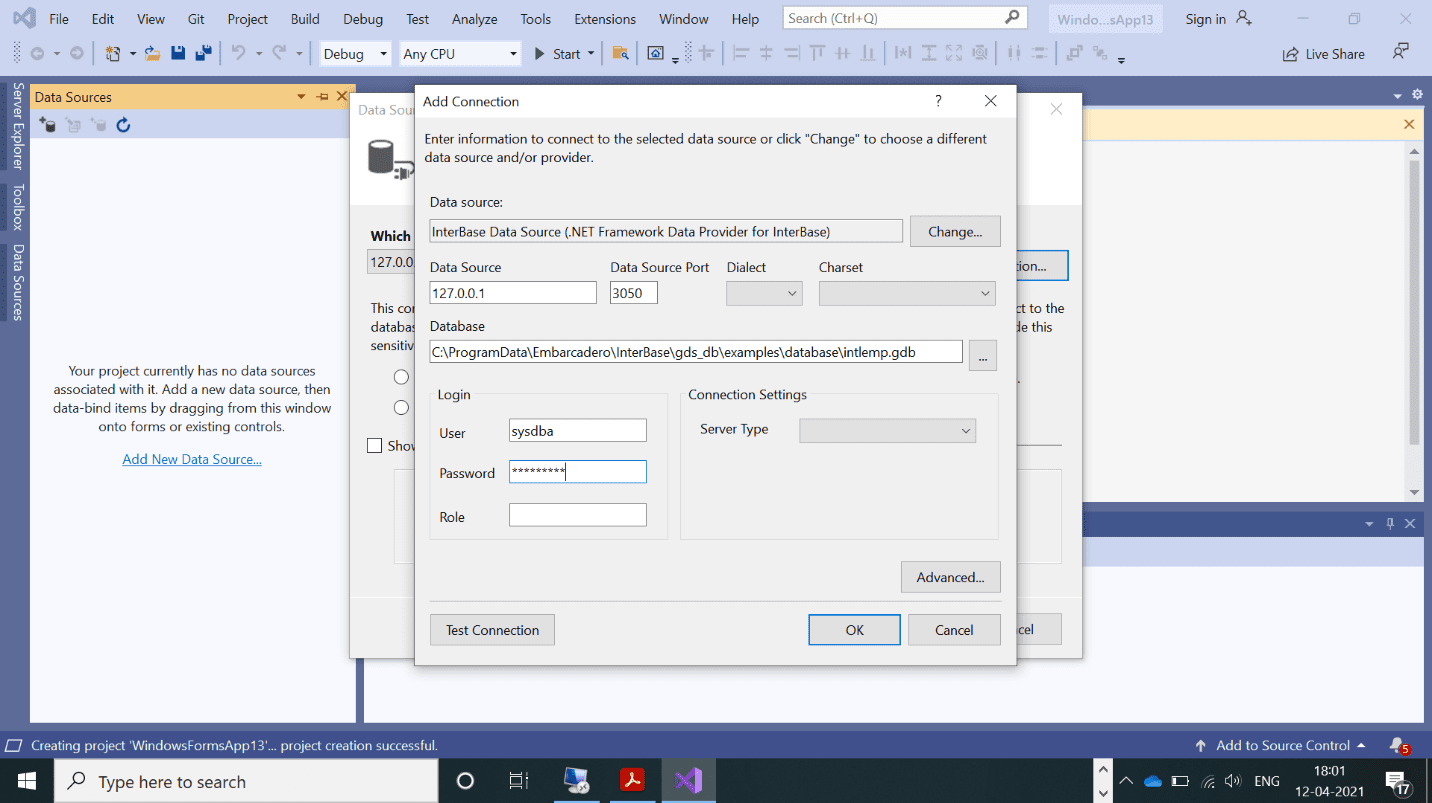Click the Find in Files folder icon
The width and height of the screenshot is (1432, 803).
point(620,54)
